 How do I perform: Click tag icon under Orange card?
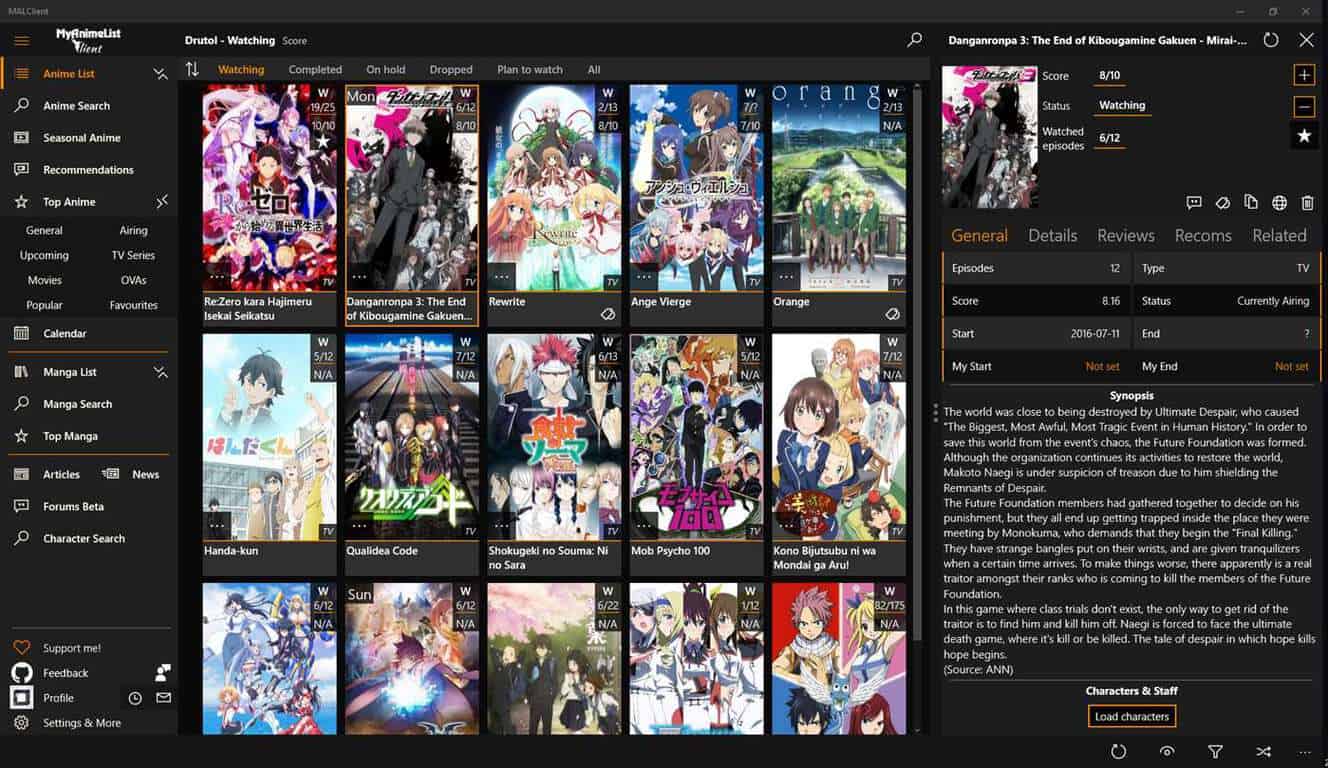(892, 314)
